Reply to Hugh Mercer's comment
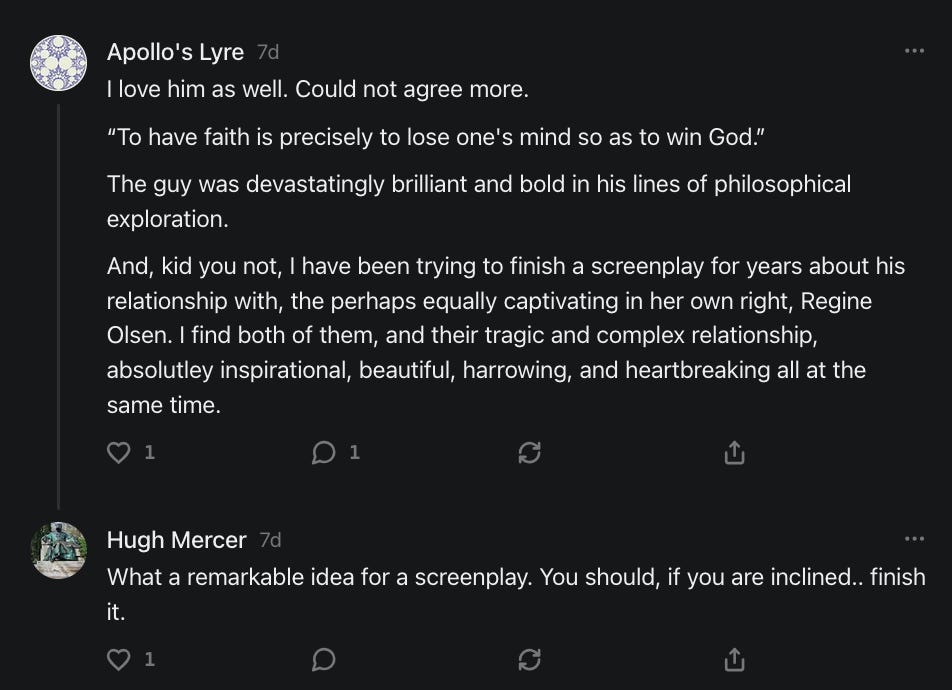952x690 pixels. click(323, 659)
